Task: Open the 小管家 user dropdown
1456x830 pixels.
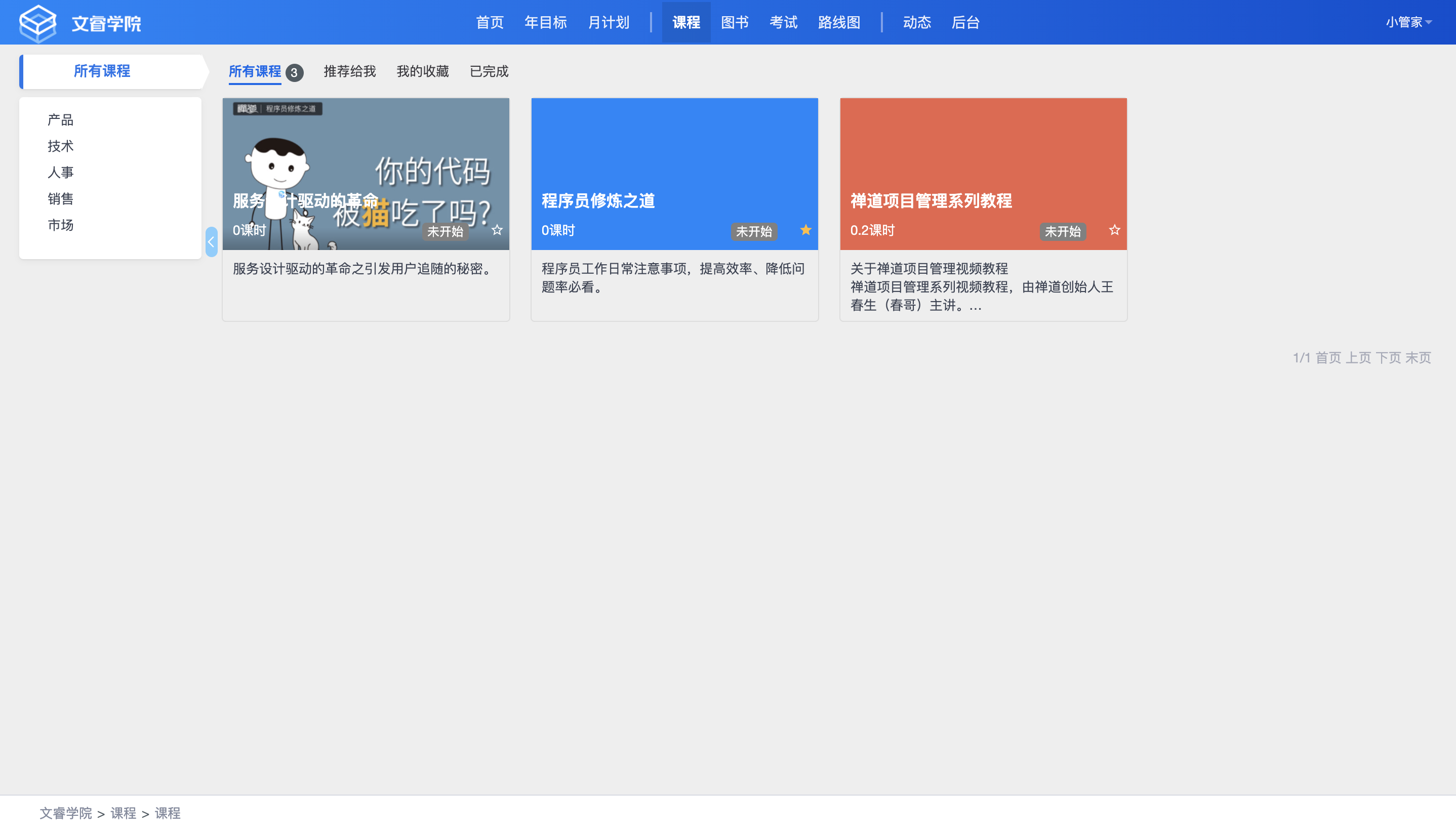Action: click(x=1409, y=22)
